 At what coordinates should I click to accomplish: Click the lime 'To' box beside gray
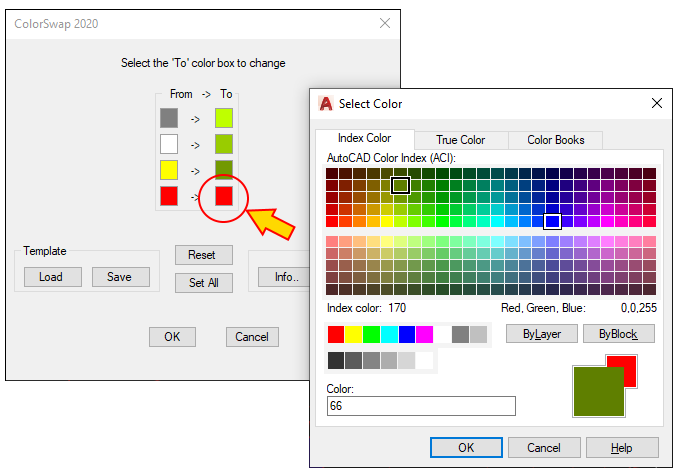pyautogui.click(x=224, y=118)
